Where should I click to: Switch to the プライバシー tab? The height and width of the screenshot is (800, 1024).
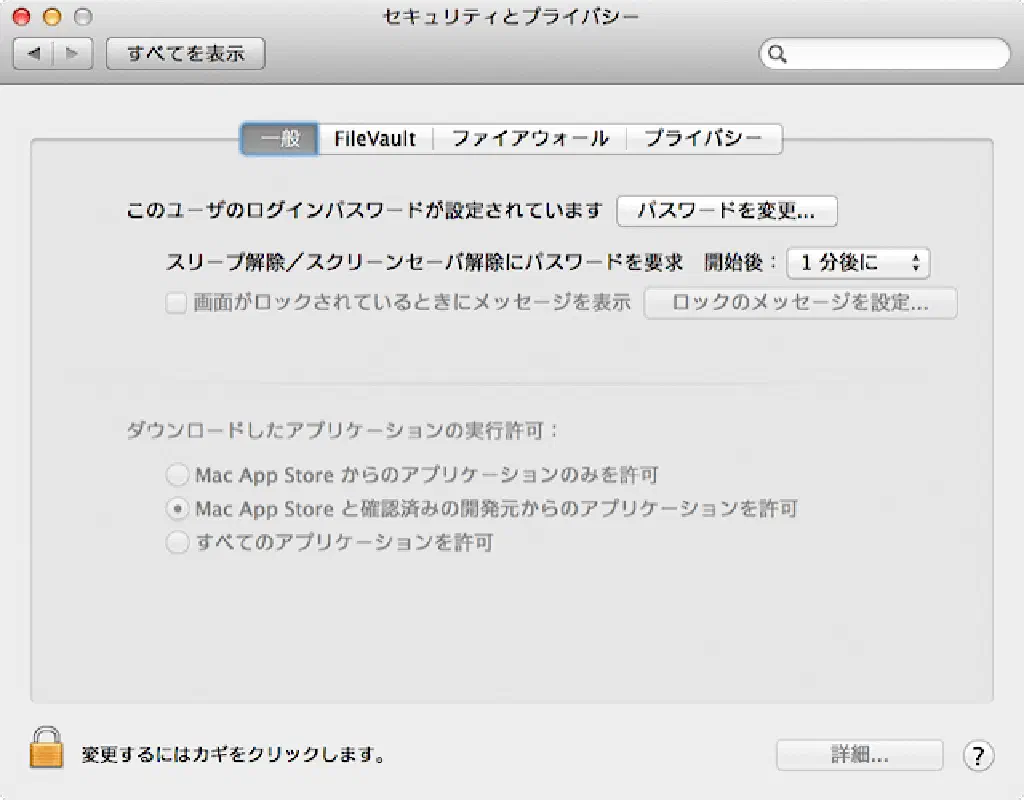pyautogui.click(x=703, y=139)
